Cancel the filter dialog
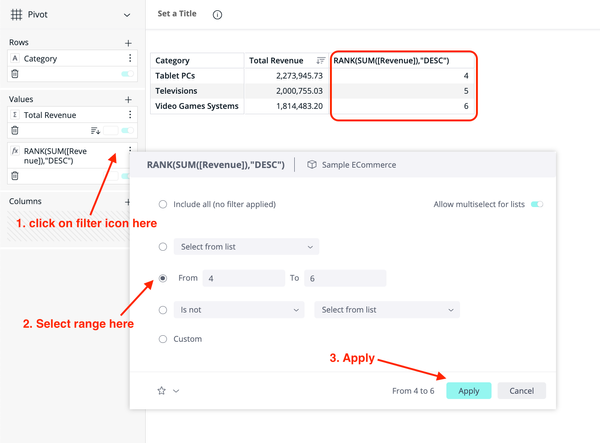 click(521, 391)
